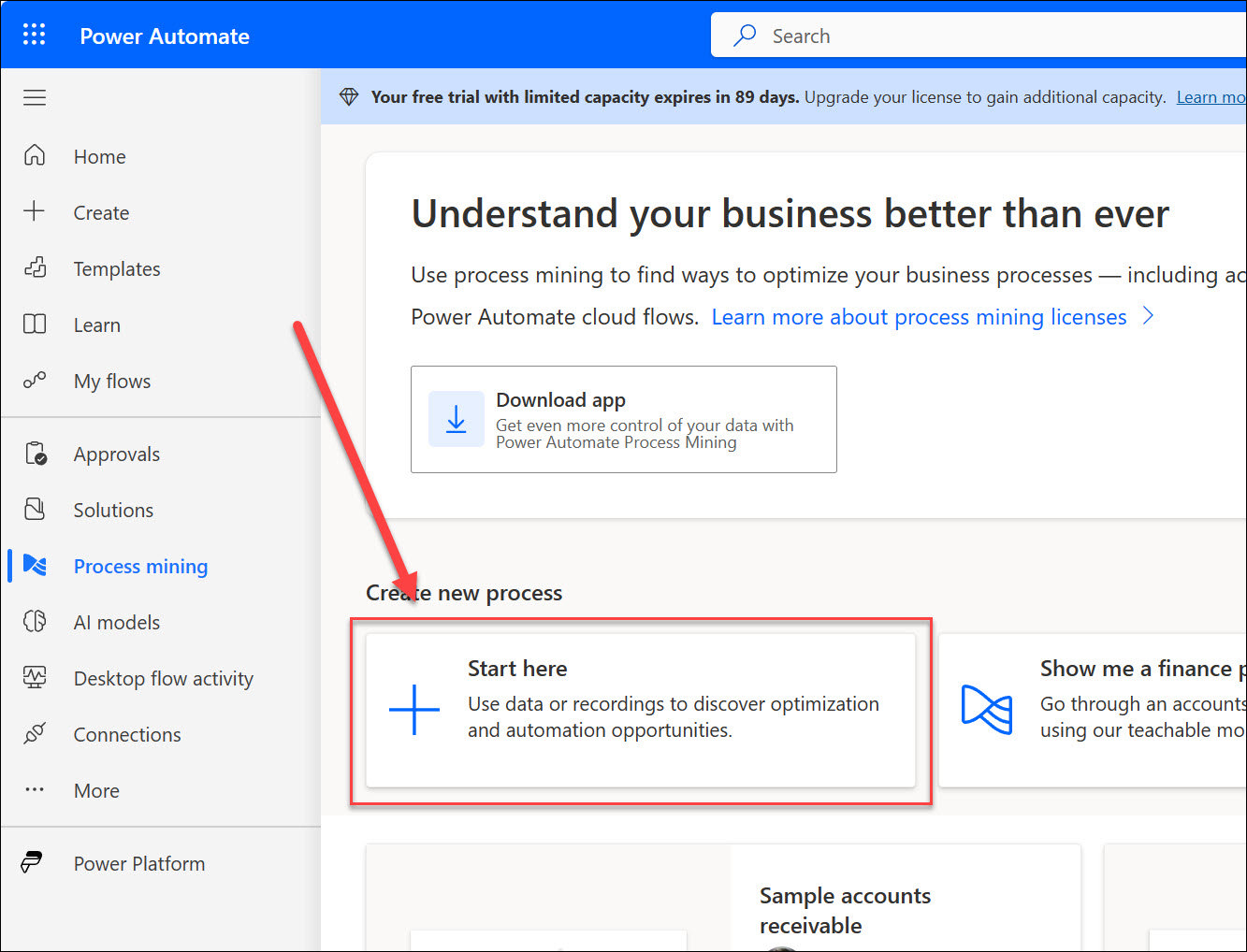Open Learn more about process mining licenses

pos(919,317)
